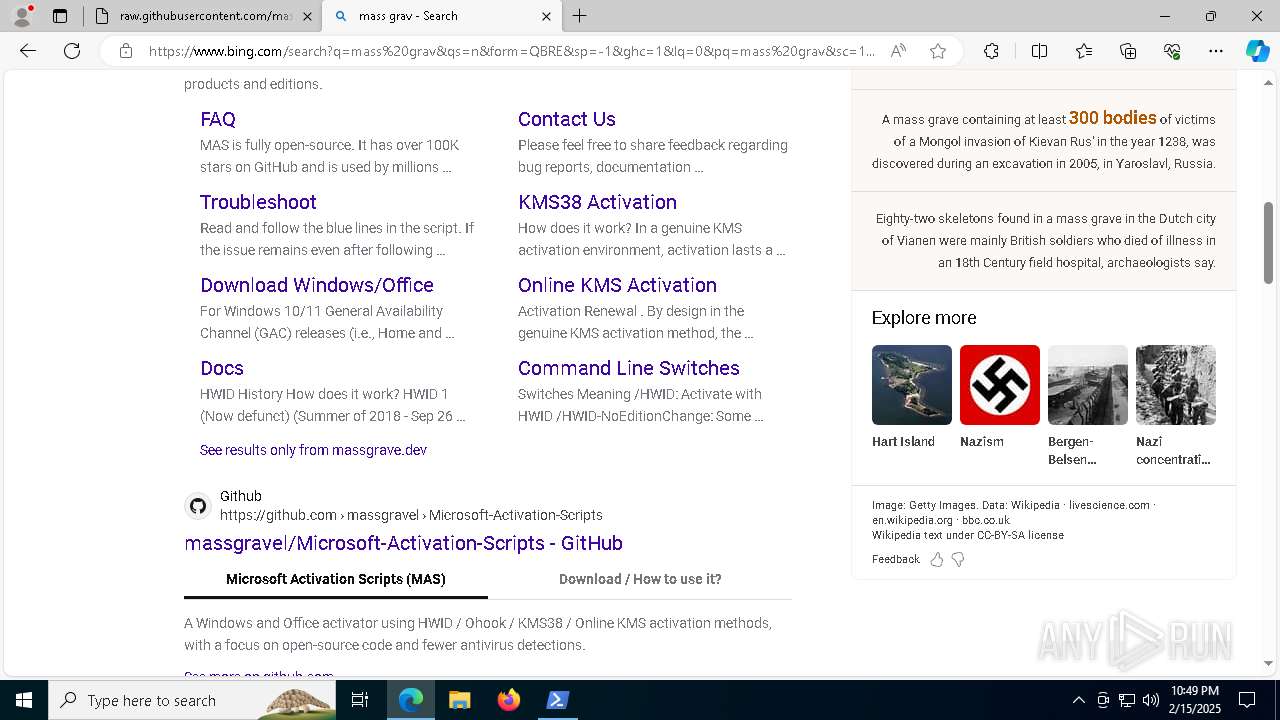Close the mass grav search tab

(x=546, y=16)
